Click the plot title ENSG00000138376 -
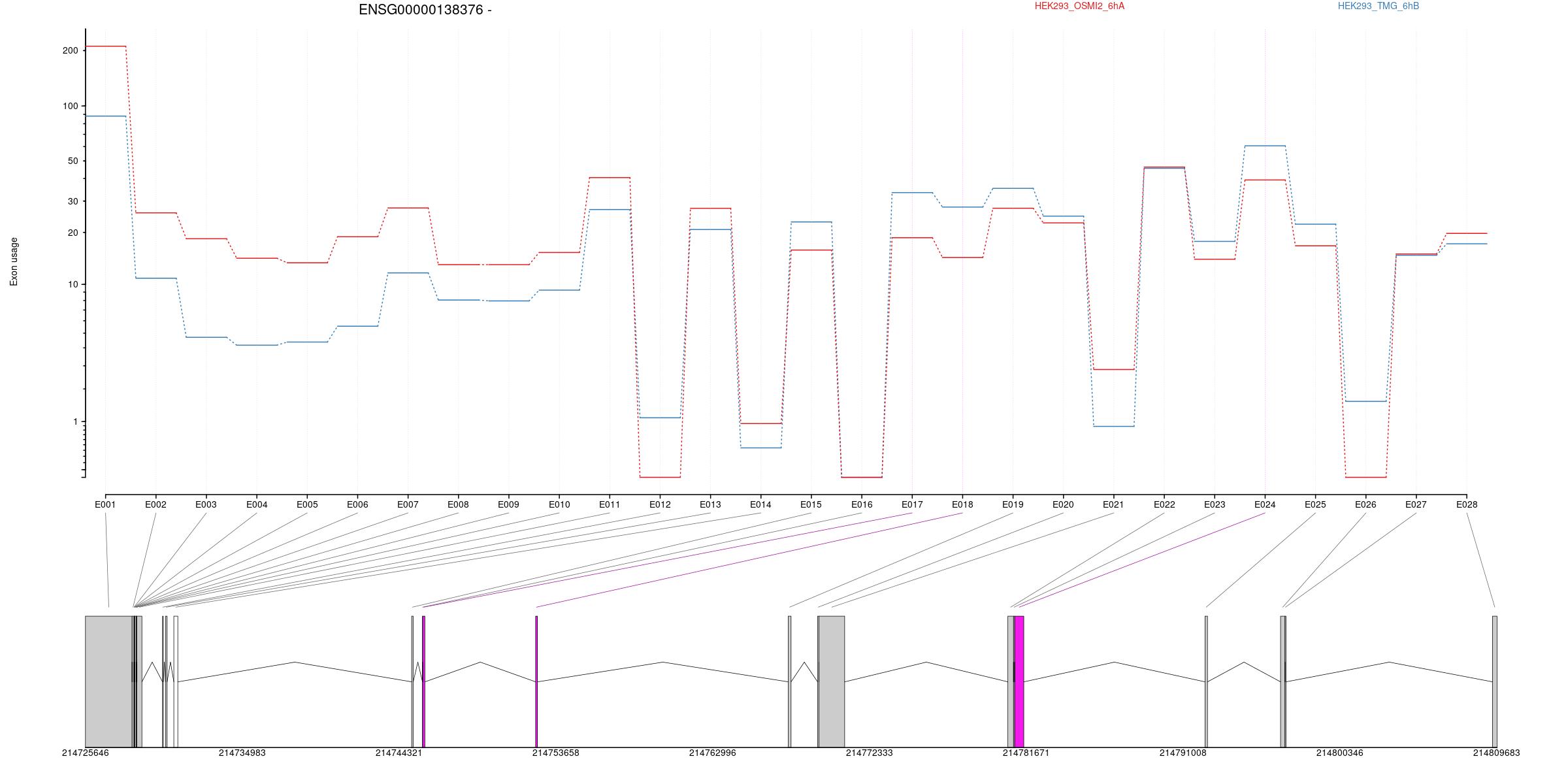The width and height of the screenshot is (1568, 784). pos(425,10)
